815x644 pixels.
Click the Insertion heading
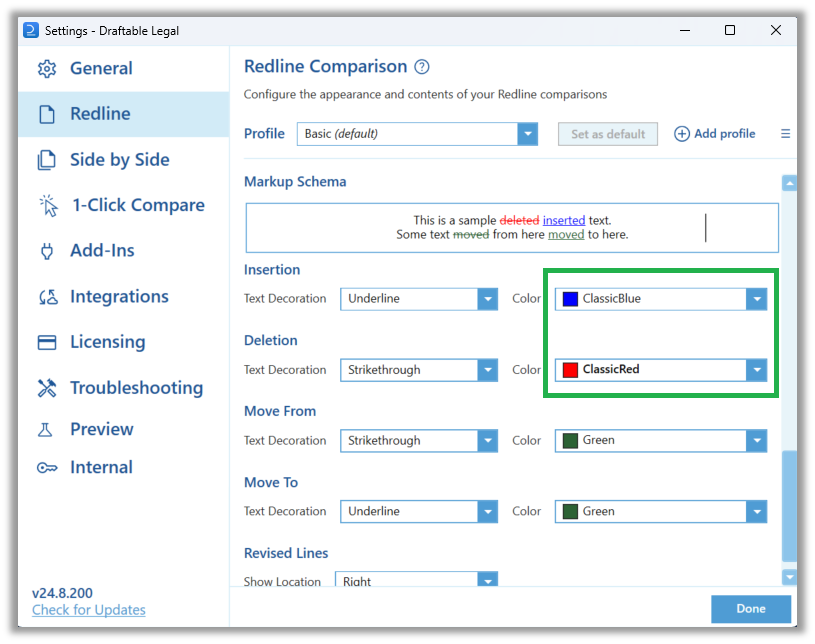click(272, 270)
